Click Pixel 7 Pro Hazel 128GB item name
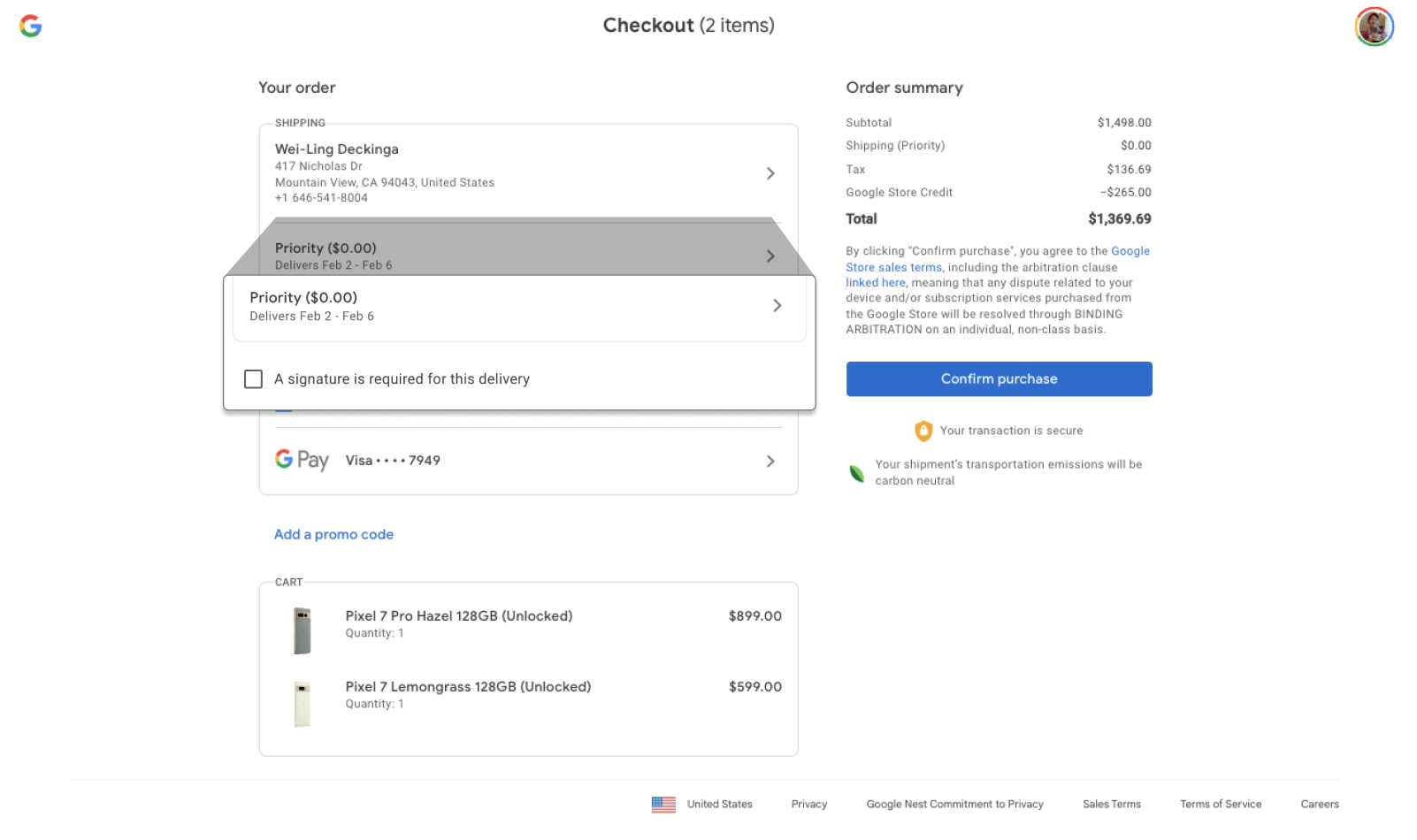1417x840 pixels. tap(459, 616)
